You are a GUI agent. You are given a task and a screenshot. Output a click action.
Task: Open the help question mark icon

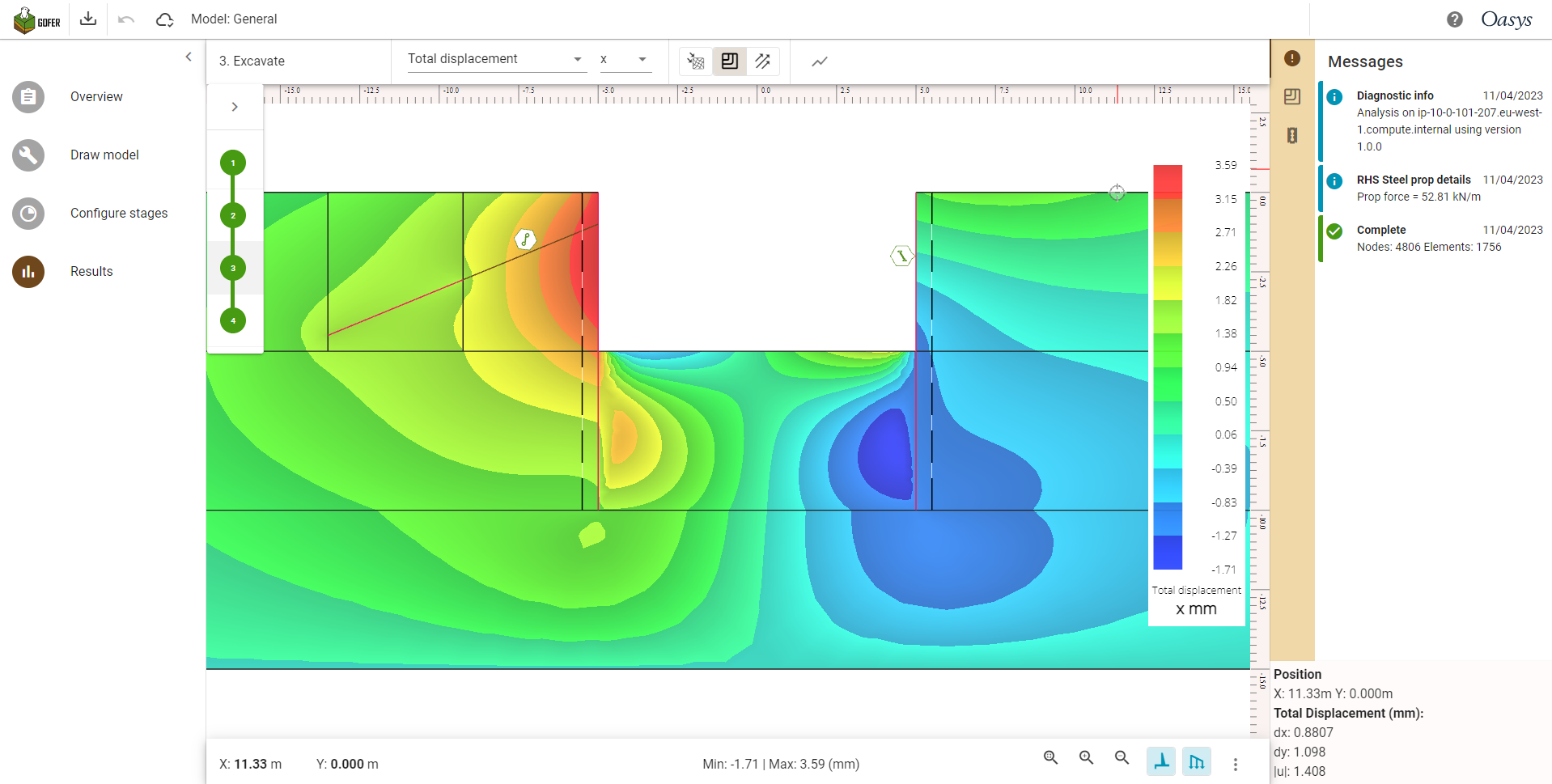1454,19
